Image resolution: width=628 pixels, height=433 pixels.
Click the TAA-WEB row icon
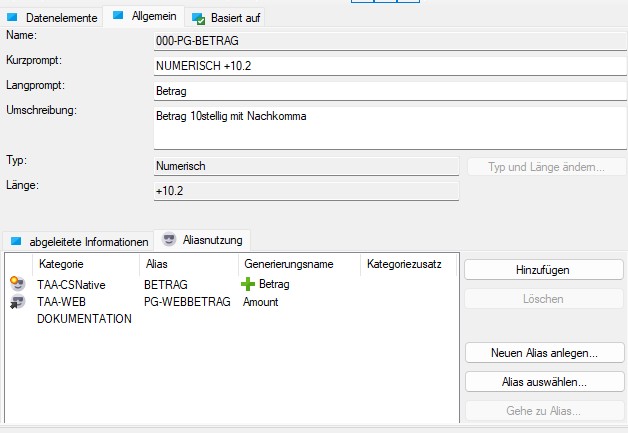(17, 302)
